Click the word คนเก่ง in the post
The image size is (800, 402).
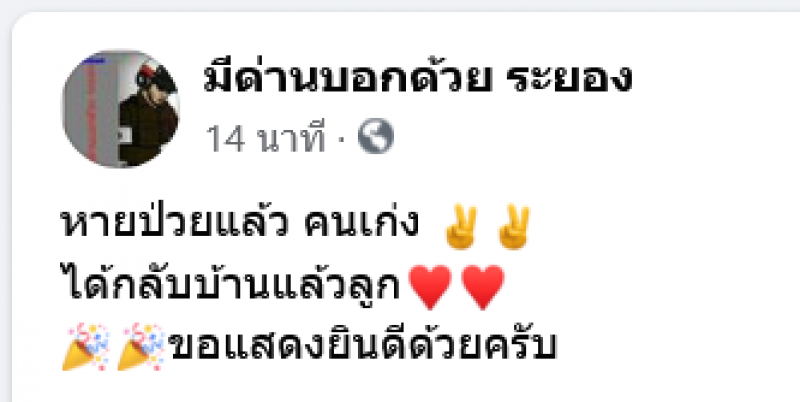pos(361,223)
